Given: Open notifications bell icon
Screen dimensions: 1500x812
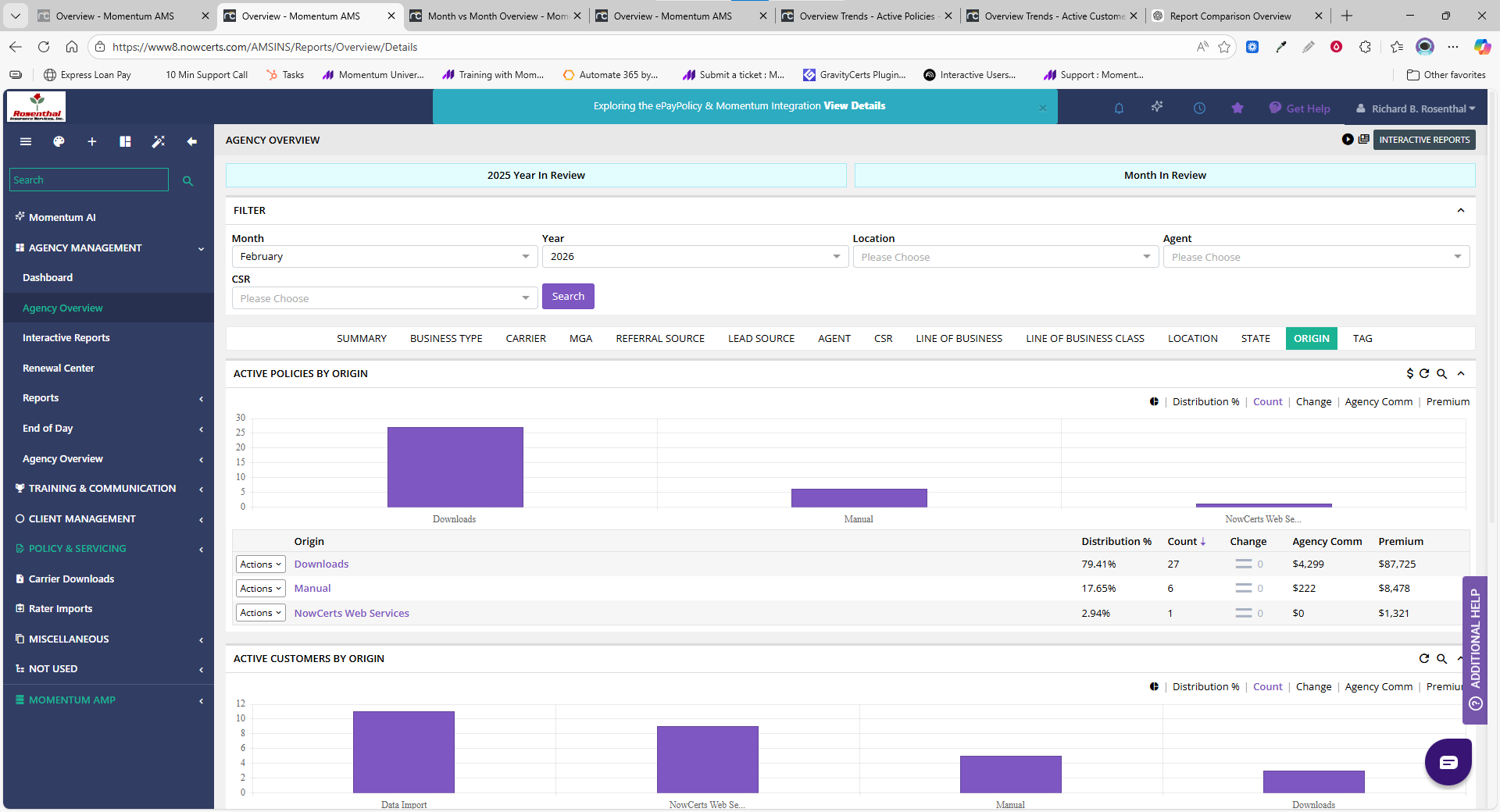Looking at the screenshot, I should pyautogui.click(x=1119, y=109).
